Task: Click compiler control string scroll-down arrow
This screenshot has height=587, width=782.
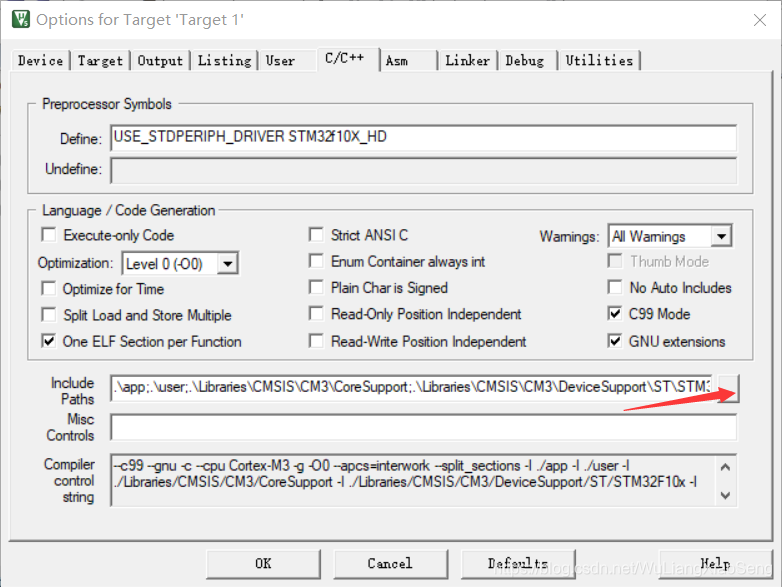Action: (x=726, y=495)
